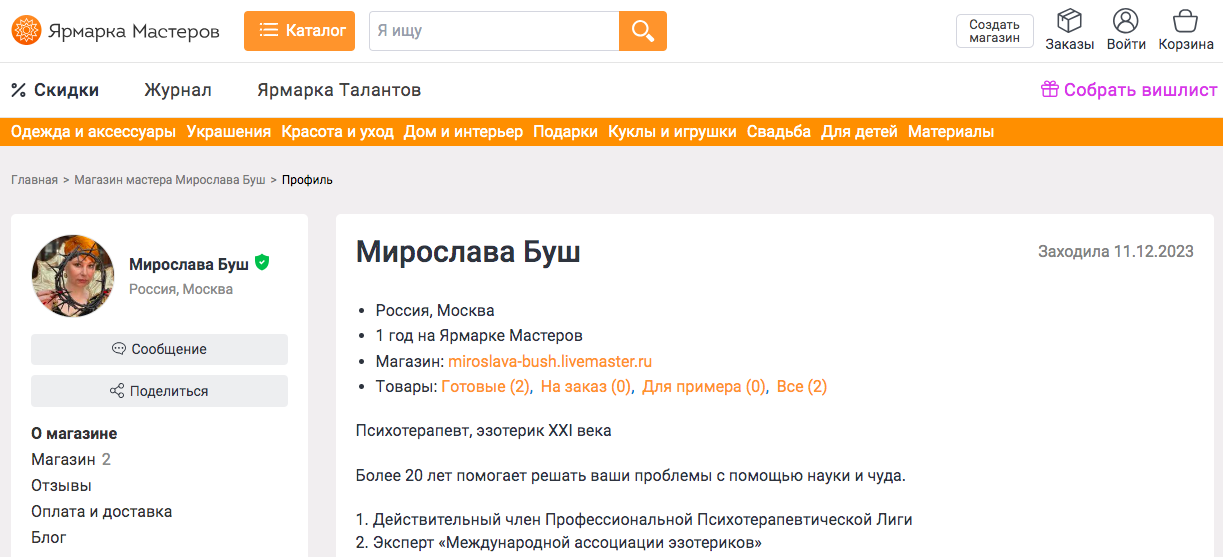Viewport: 1223px width, 557px height.
Task: Send message via Сообщение button
Action: click(159, 349)
